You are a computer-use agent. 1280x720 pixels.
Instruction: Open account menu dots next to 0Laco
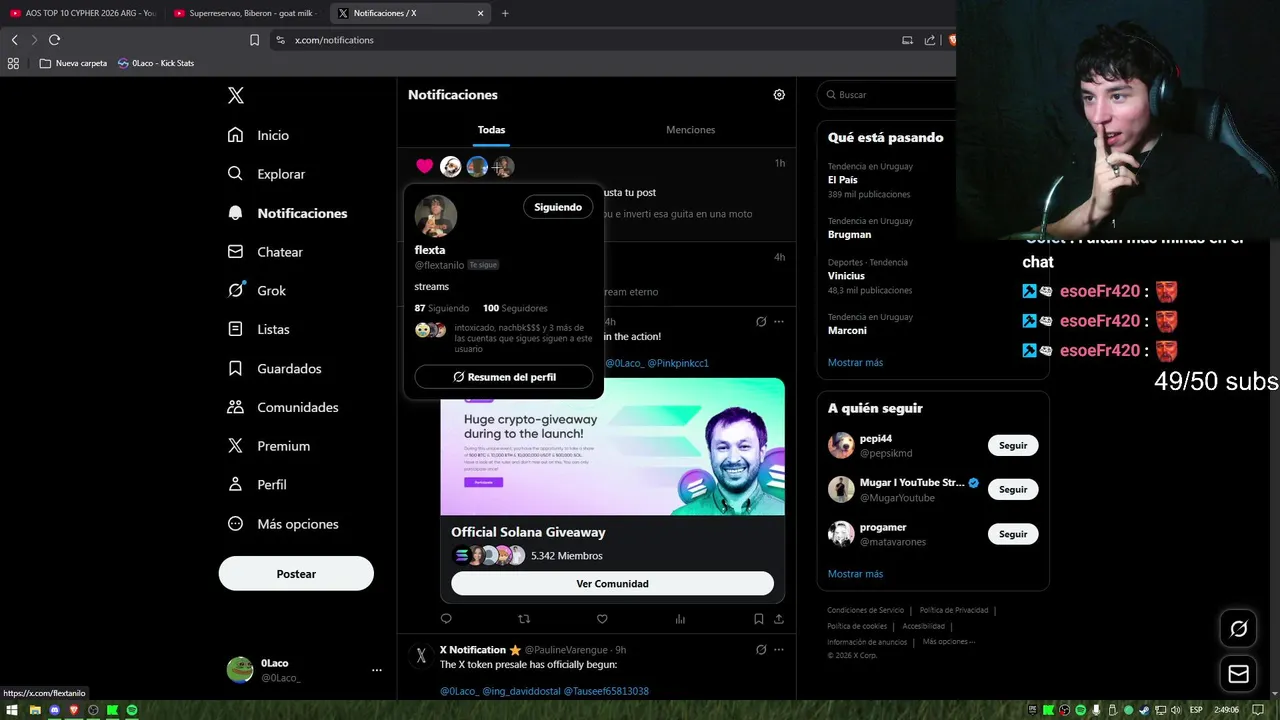(x=377, y=670)
